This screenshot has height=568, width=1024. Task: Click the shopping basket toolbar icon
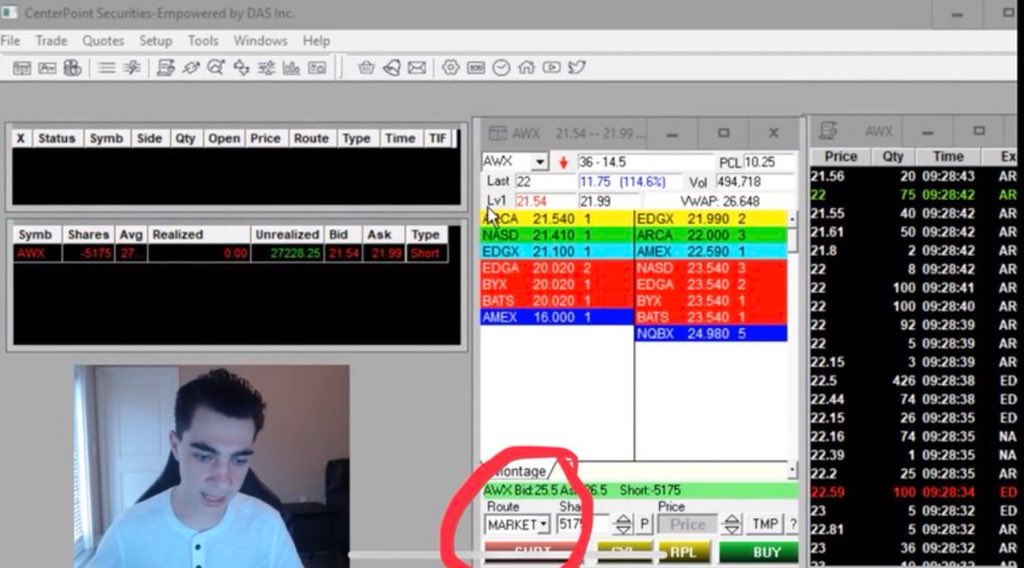tap(366, 68)
